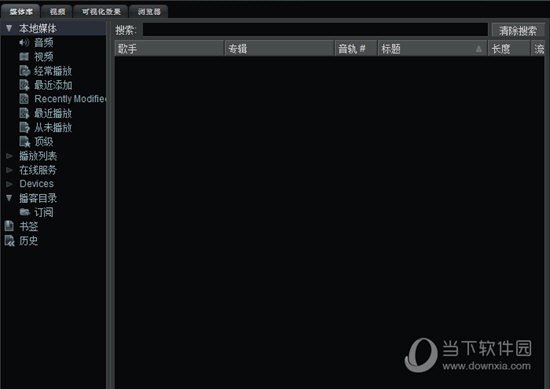Click the 书签 bookmark icon
The image size is (550, 389).
pos(9,226)
